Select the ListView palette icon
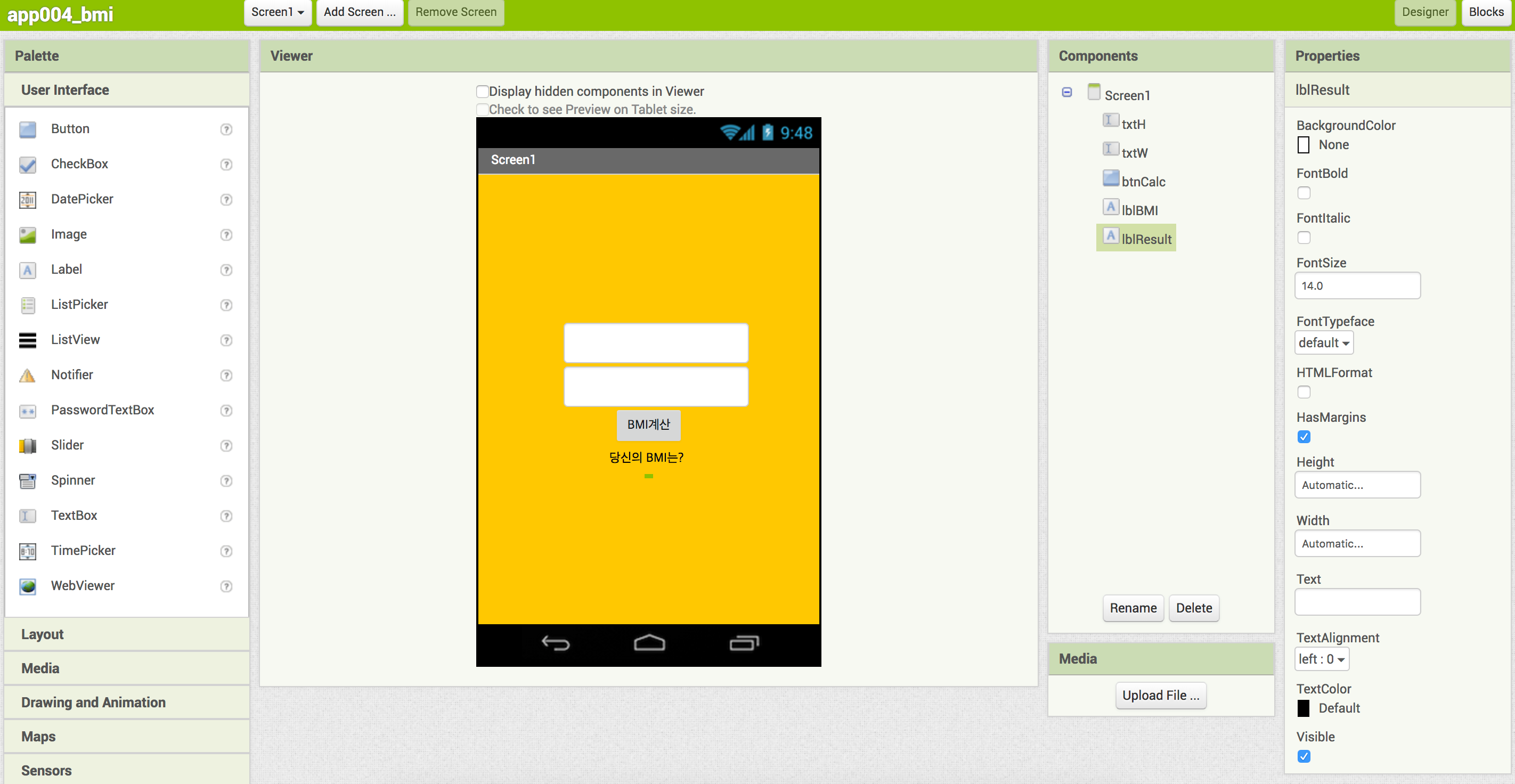 [x=27, y=340]
